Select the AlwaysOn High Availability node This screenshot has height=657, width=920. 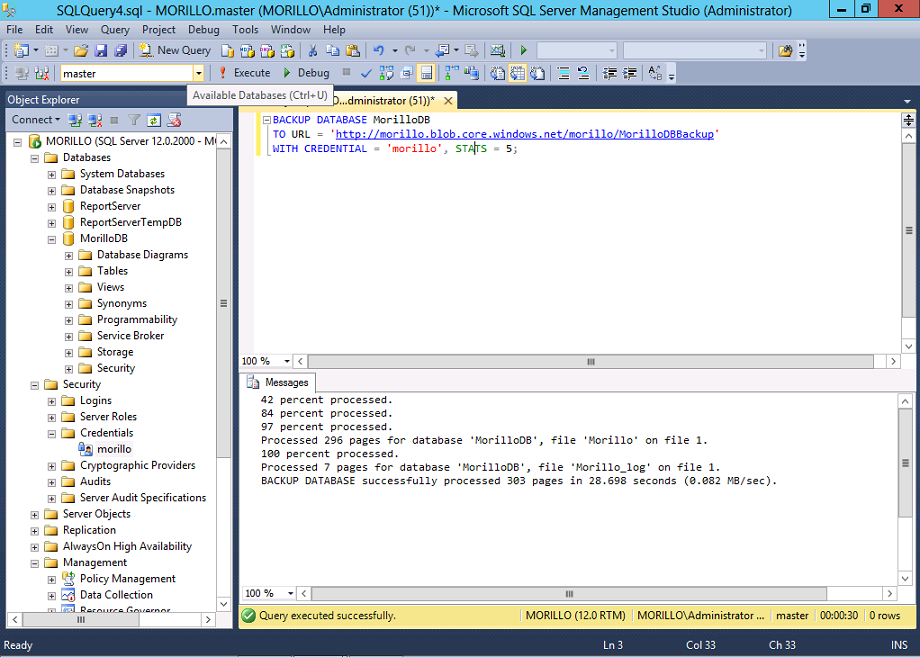(127, 547)
